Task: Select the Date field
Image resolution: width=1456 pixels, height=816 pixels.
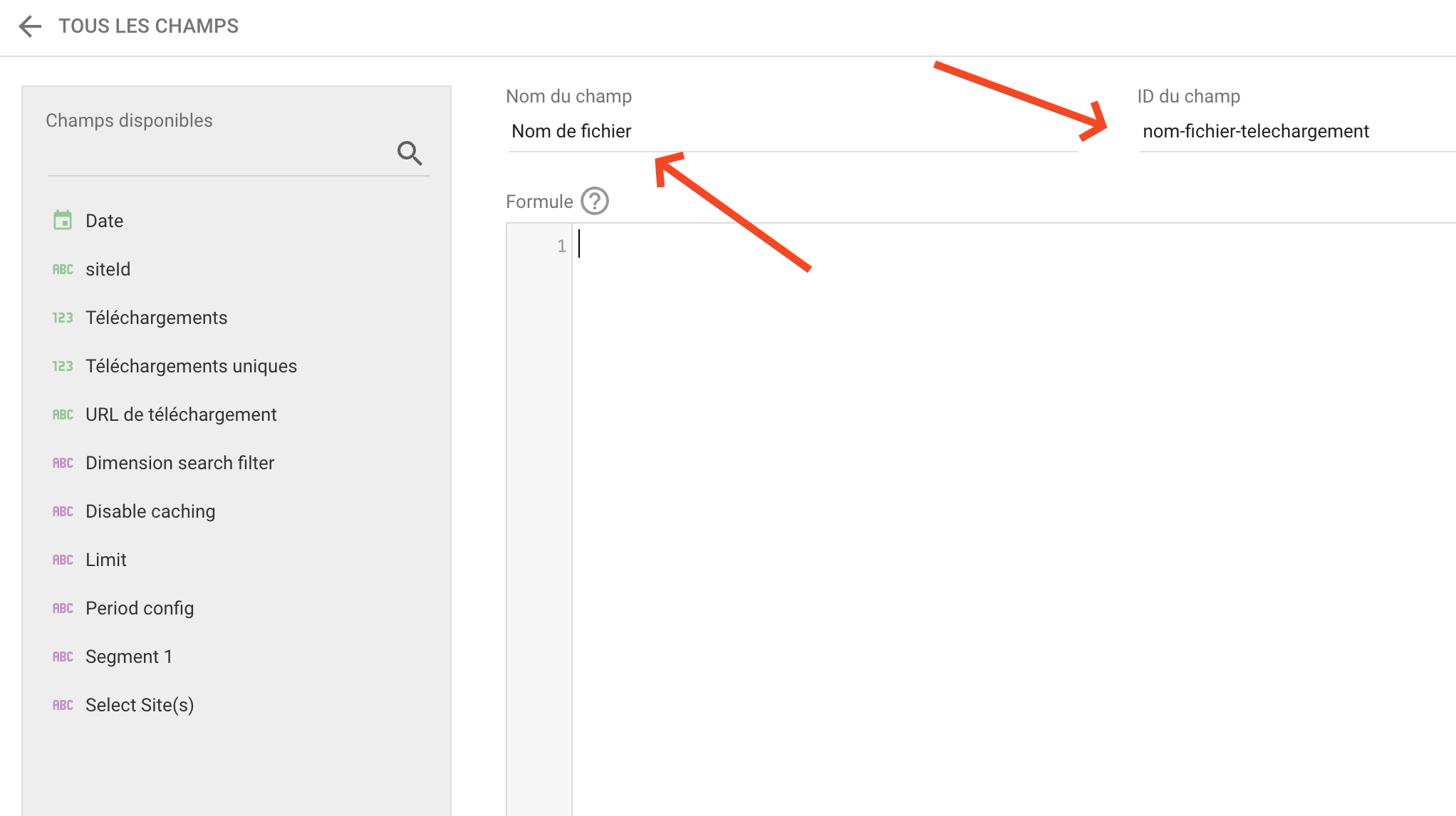Action: 104,221
